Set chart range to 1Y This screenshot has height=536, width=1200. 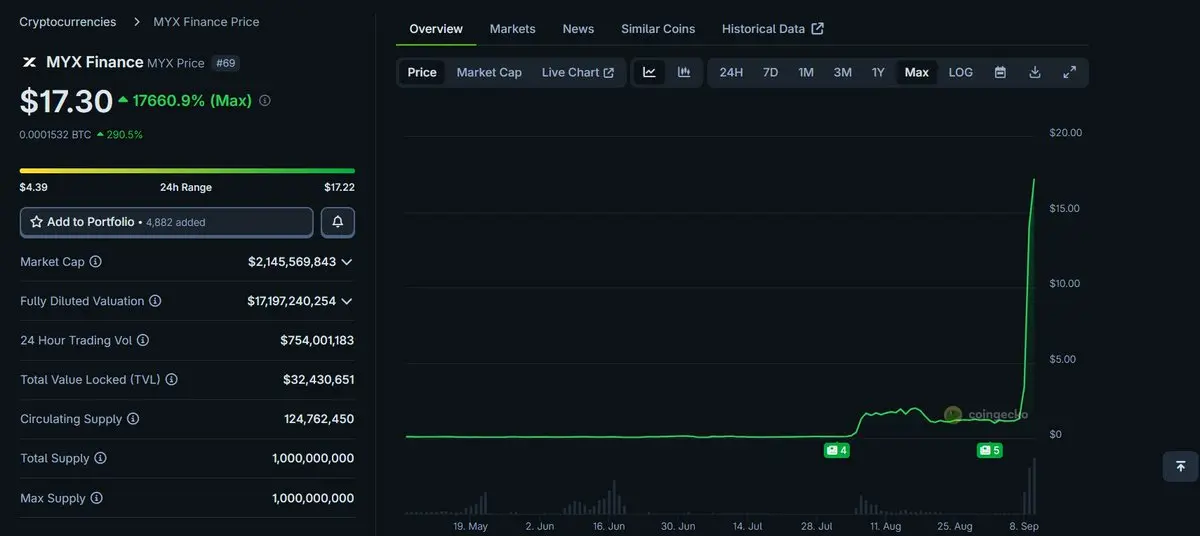878,72
